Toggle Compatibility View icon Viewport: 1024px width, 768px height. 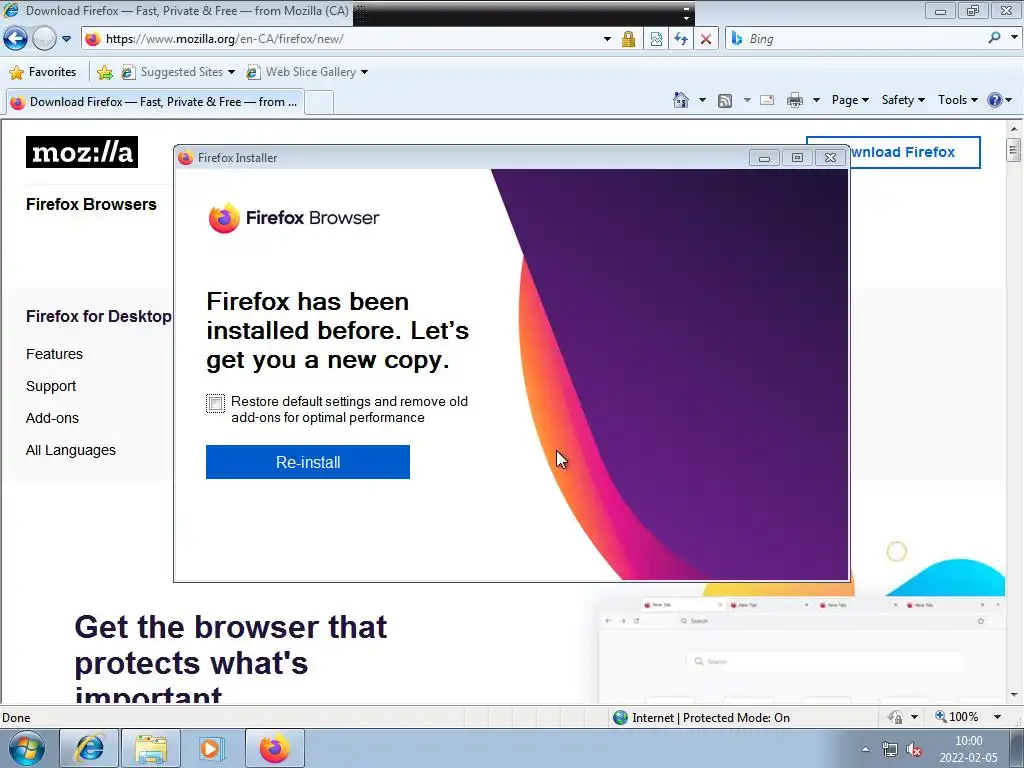[656, 39]
